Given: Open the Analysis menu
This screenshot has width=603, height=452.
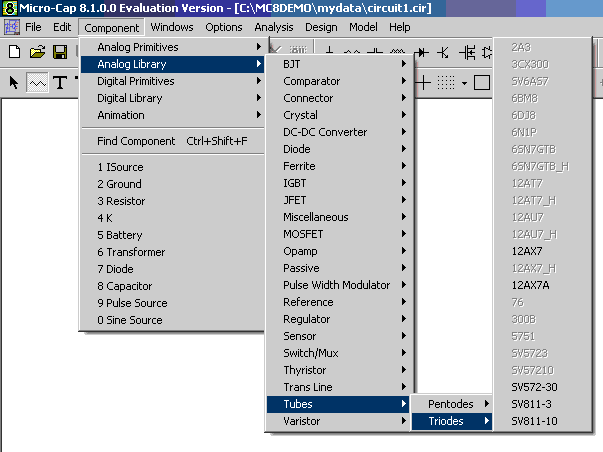Looking at the screenshot, I should (x=274, y=27).
